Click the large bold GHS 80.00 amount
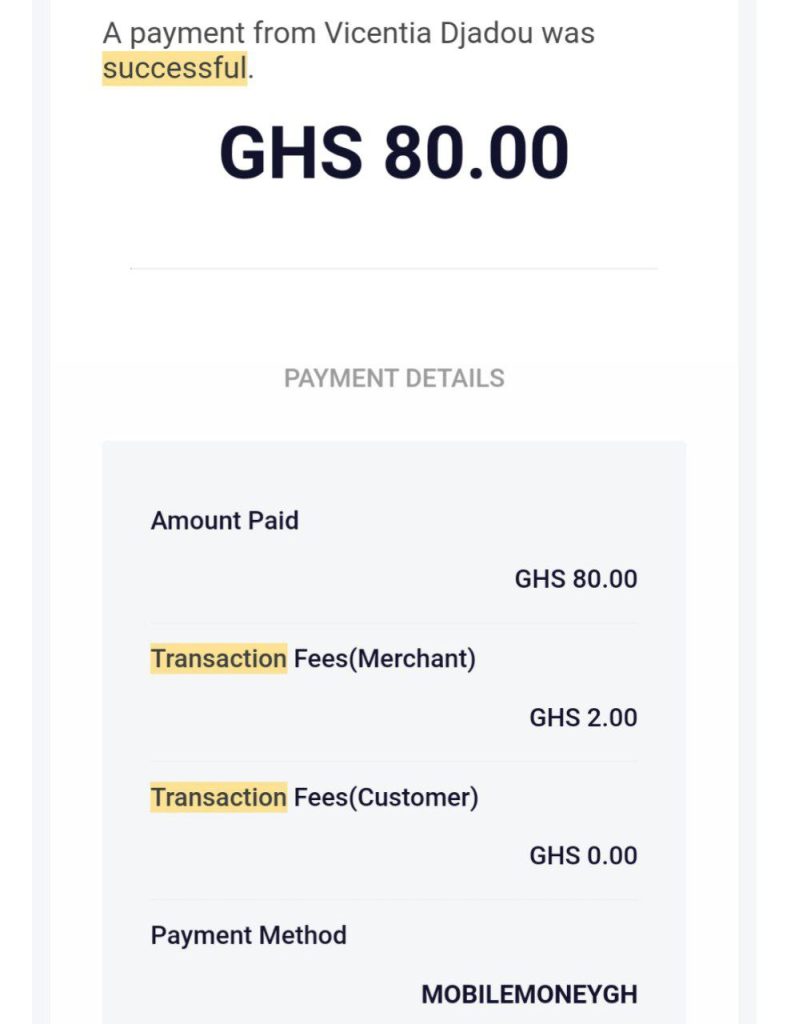 coord(394,153)
